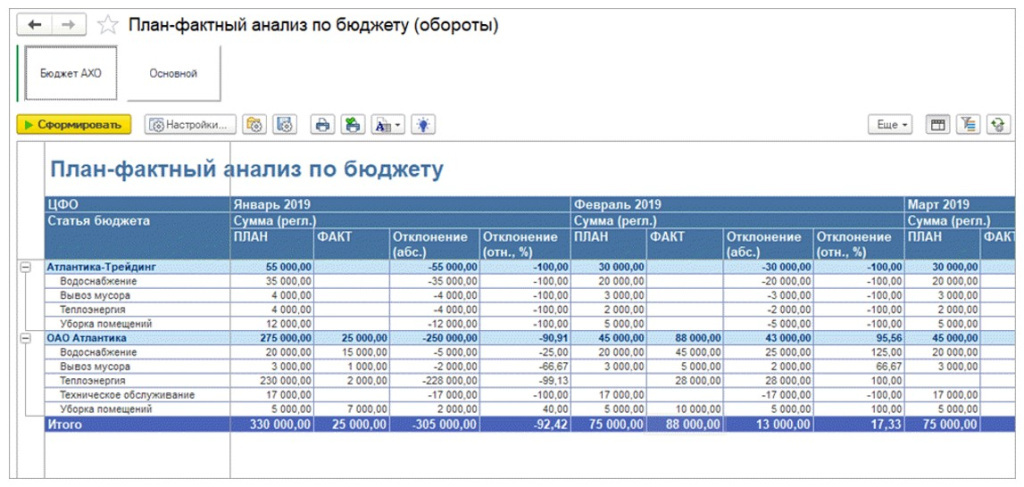Click the table layout icon near Еще

tap(938, 125)
